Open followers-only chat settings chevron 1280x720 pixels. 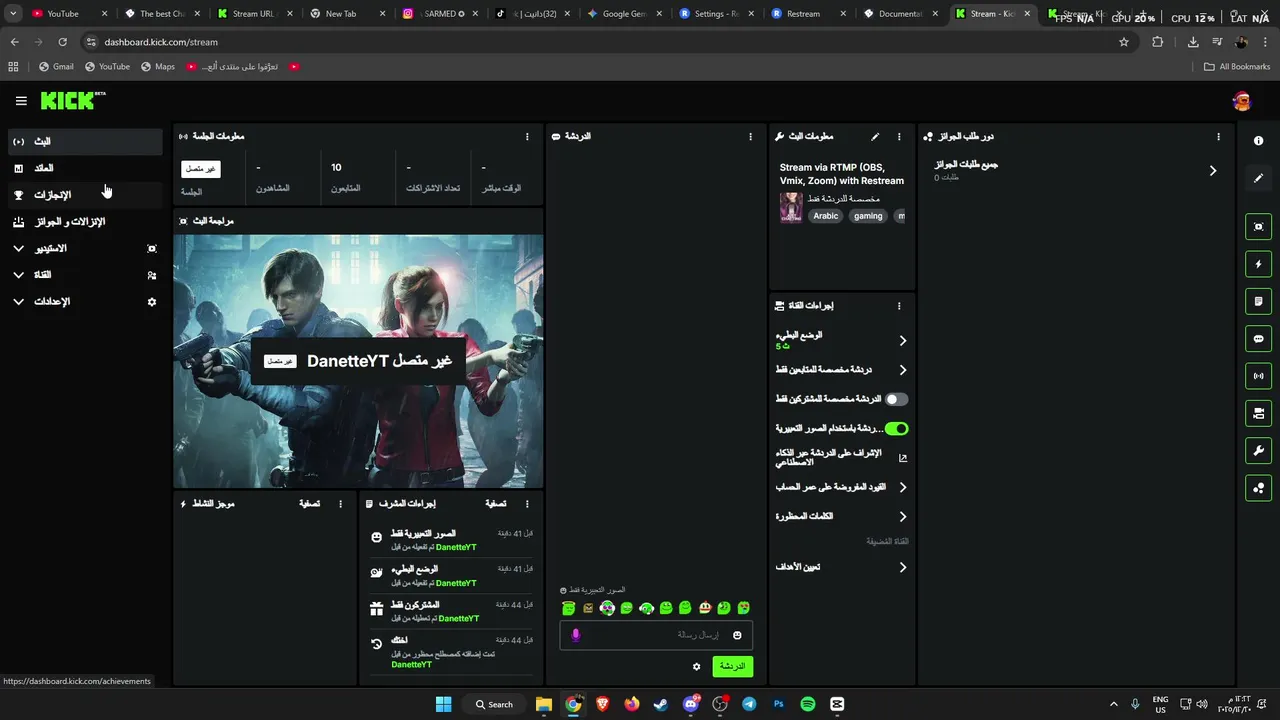coord(903,370)
